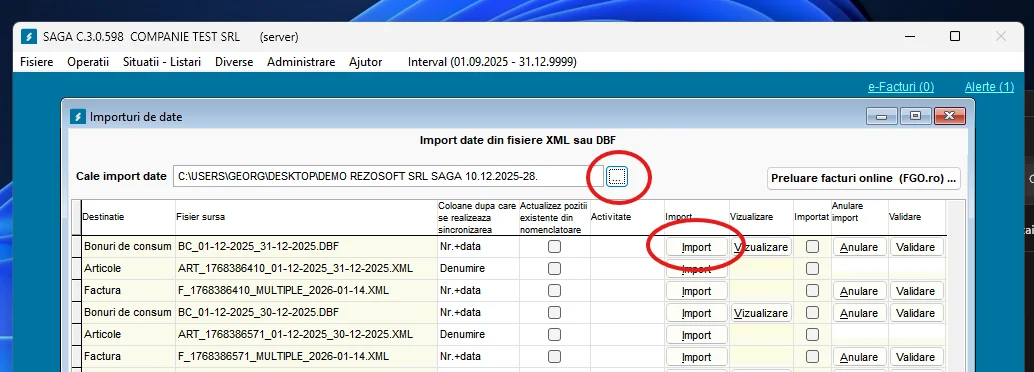Viewport: 1034px width, 372px height.
Task: Click Validare for F_1768386571_MULTIPLE invoice row
Action: [916, 357]
